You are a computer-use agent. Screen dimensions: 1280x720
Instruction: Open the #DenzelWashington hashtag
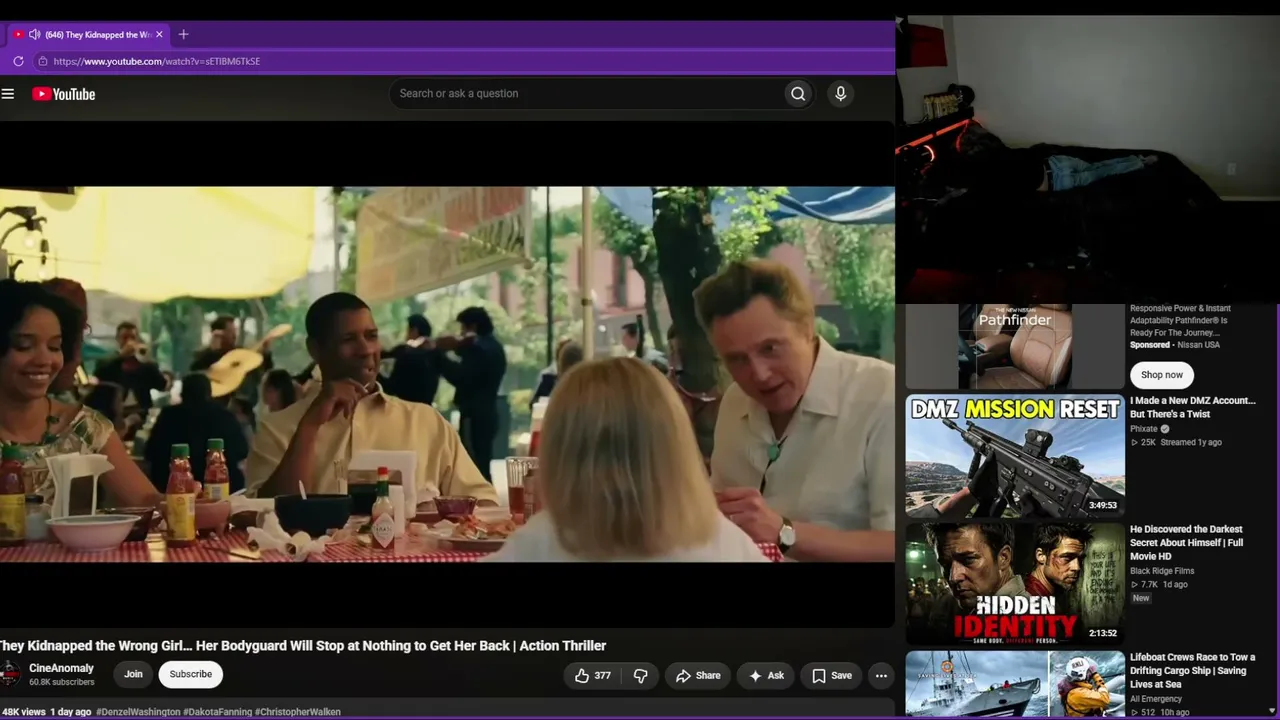[138, 712]
